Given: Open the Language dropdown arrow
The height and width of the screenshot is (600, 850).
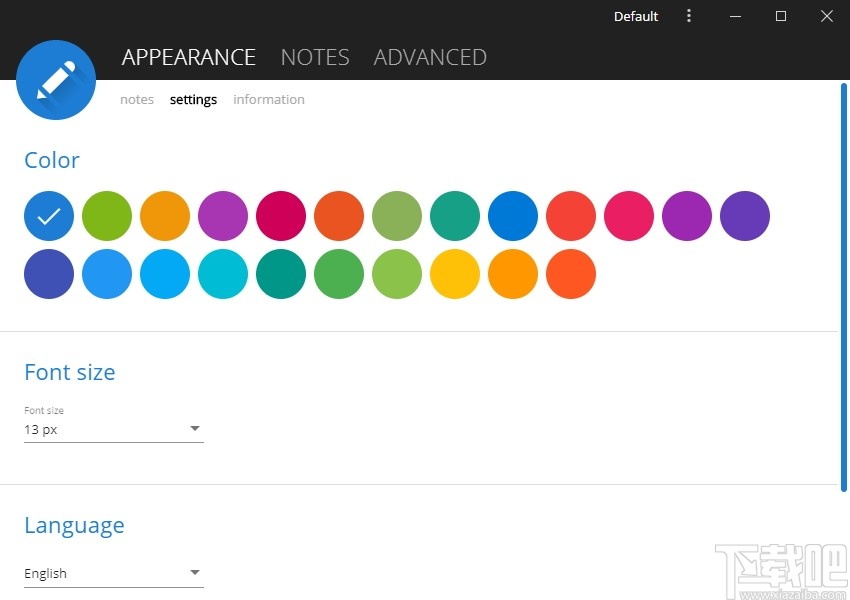Looking at the screenshot, I should pyautogui.click(x=195, y=573).
